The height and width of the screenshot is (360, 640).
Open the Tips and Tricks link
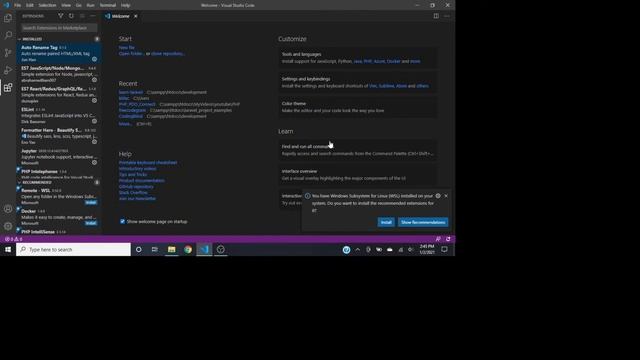pos(133,174)
